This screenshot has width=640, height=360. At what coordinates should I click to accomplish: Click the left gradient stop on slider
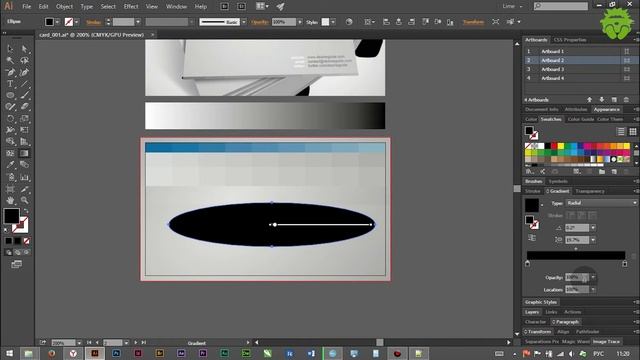[x=527, y=264]
